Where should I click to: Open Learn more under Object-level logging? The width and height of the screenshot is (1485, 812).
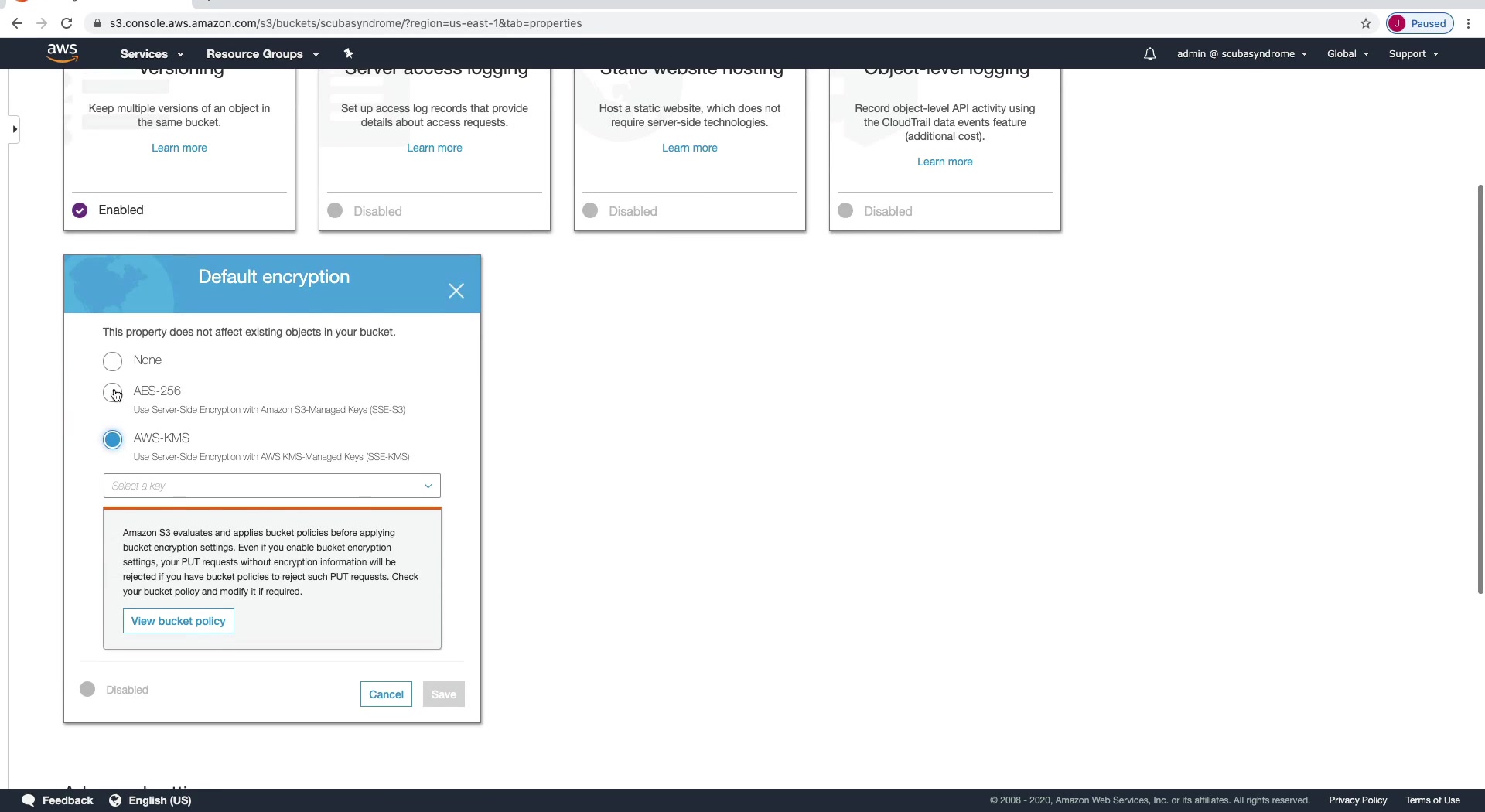[x=945, y=162]
